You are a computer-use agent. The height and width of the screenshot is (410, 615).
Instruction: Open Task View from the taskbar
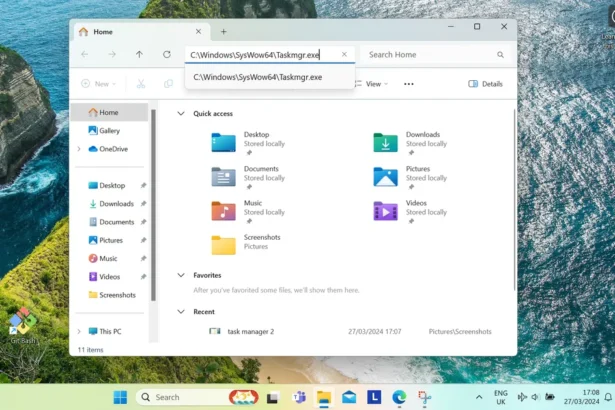273,398
